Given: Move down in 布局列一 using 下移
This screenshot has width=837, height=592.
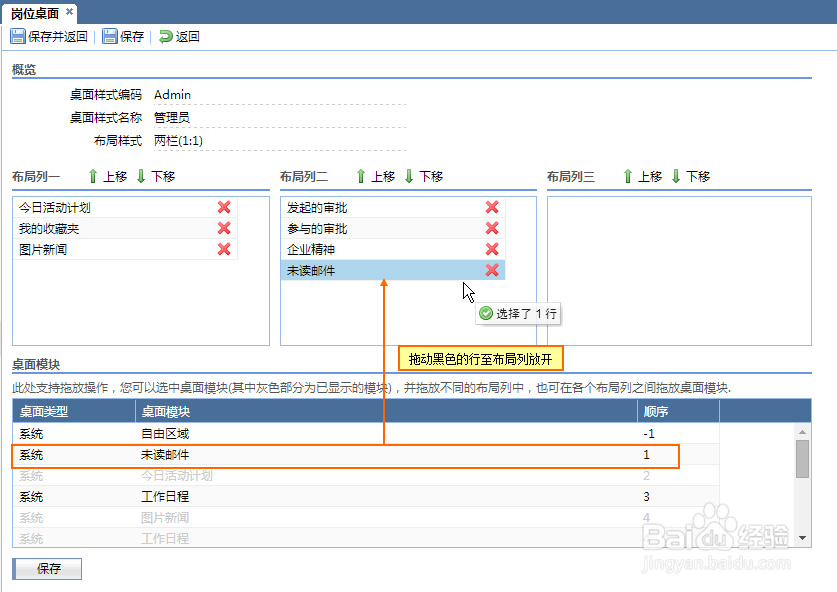Looking at the screenshot, I should 156,176.
